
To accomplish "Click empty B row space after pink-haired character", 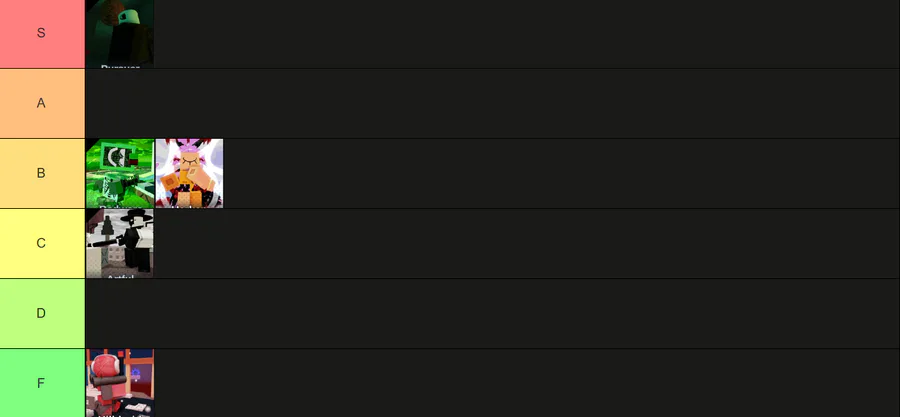I will click(x=561, y=173).
